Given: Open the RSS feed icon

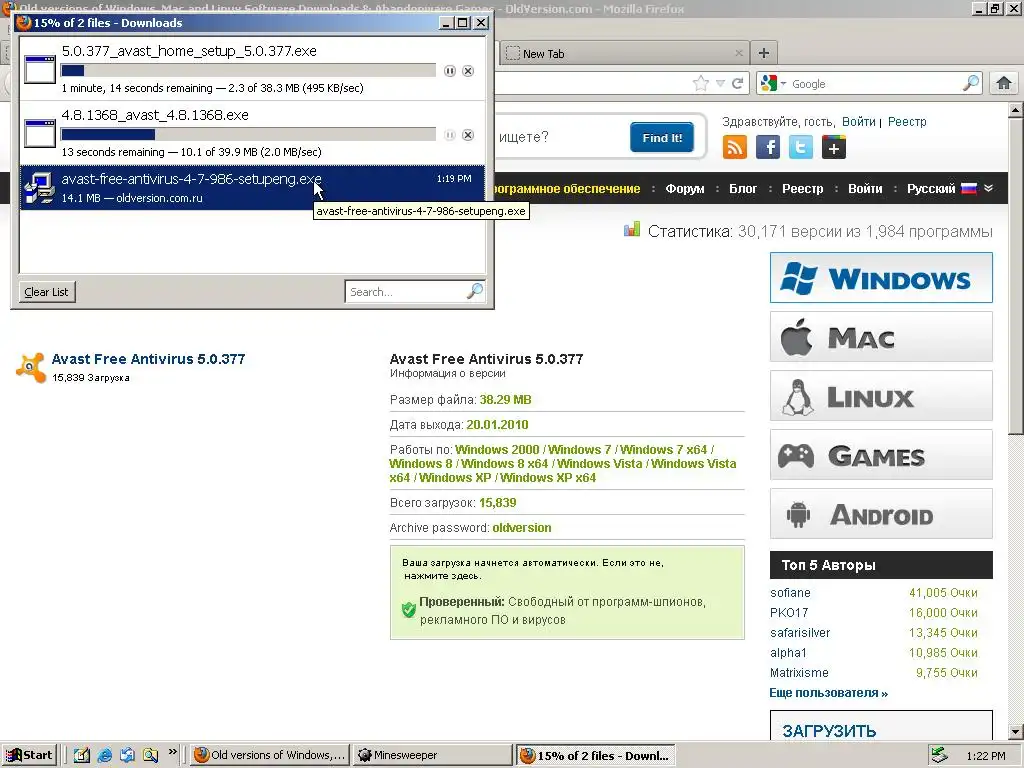Looking at the screenshot, I should [x=735, y=147].
